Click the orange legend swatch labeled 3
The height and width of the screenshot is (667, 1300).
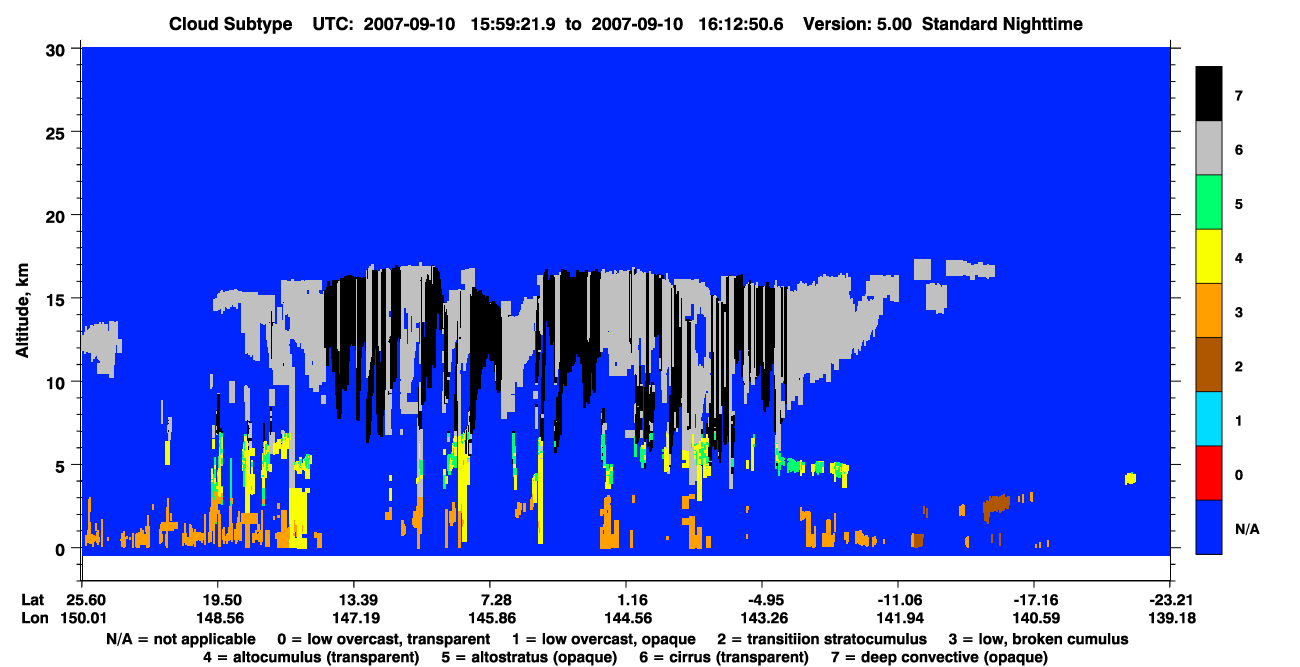1209,310
